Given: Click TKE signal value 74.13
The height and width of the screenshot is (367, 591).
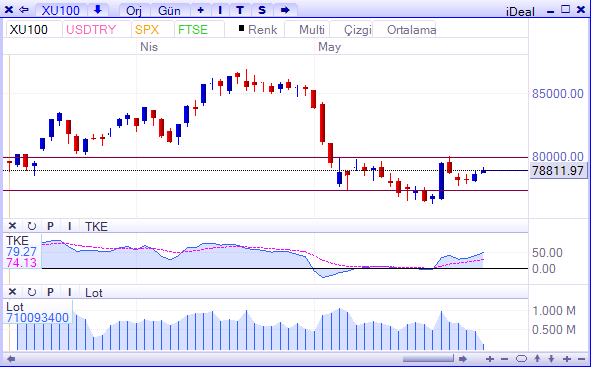Looking at the screenshot, I should point(21,263).
